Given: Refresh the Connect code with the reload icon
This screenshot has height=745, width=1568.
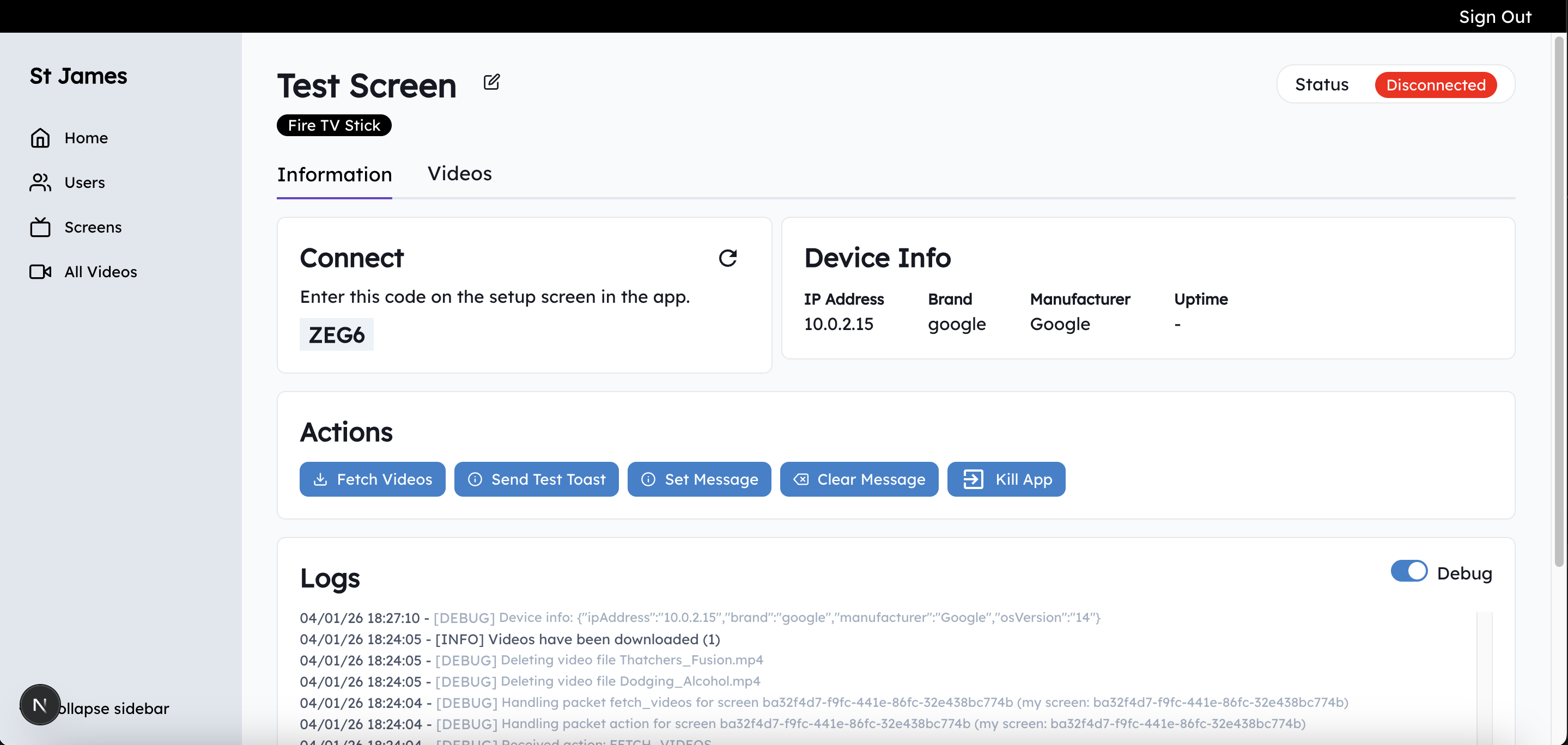Looking at the screenshot, I should coord(727,258).
